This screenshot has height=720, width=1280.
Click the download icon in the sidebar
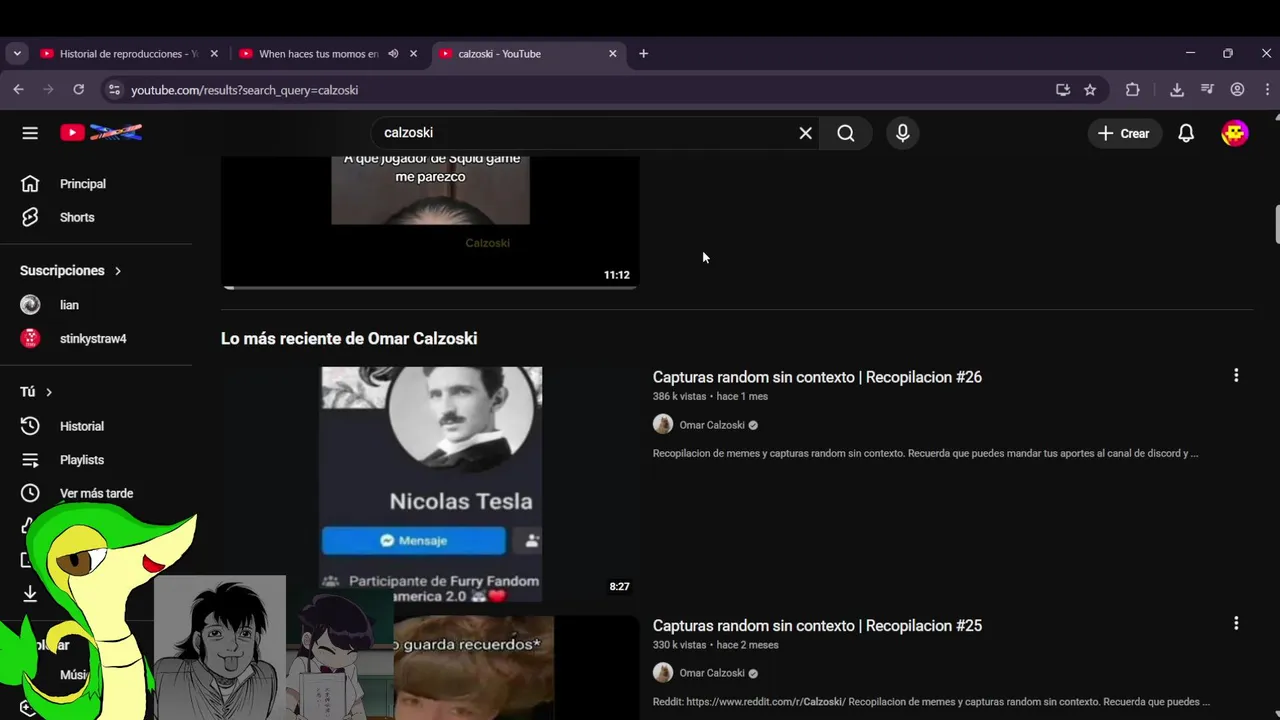click(x=30, y=594)
